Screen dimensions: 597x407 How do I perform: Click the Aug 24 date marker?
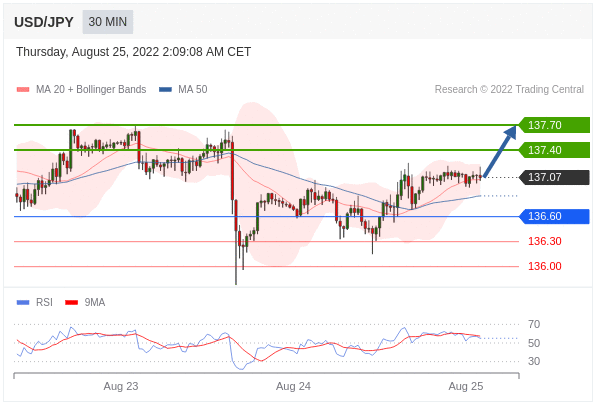293,386
